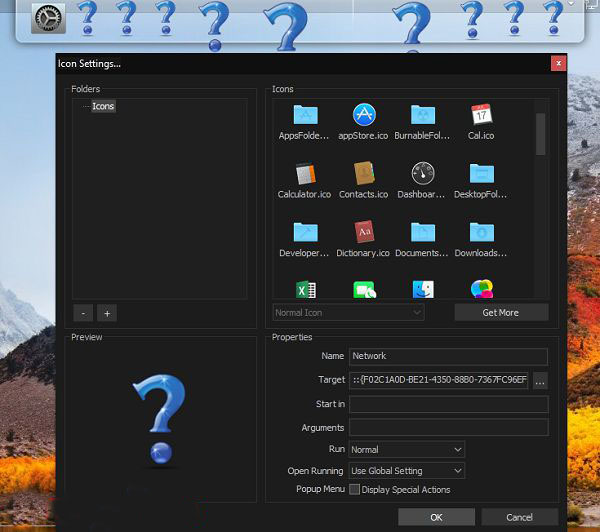Remove folder with the minus button

pos(83,313)
